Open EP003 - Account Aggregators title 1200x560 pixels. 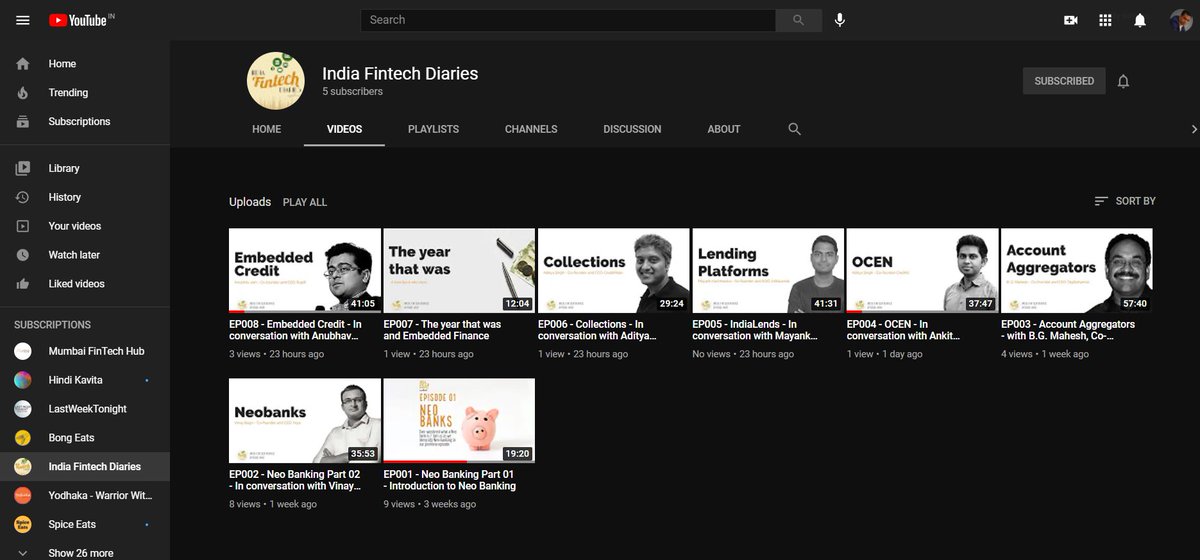(1068, 330)
